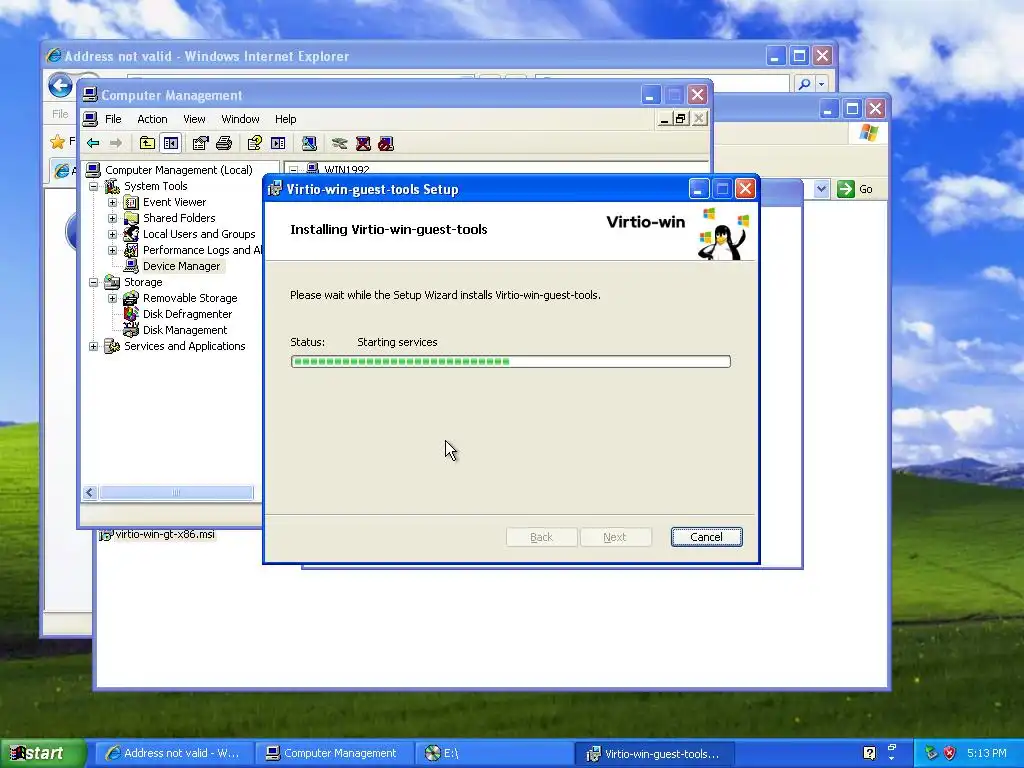Select the WIN1992 computer node
The height and width of the screenshot is (768, 1024).
[x=347, y=170]
